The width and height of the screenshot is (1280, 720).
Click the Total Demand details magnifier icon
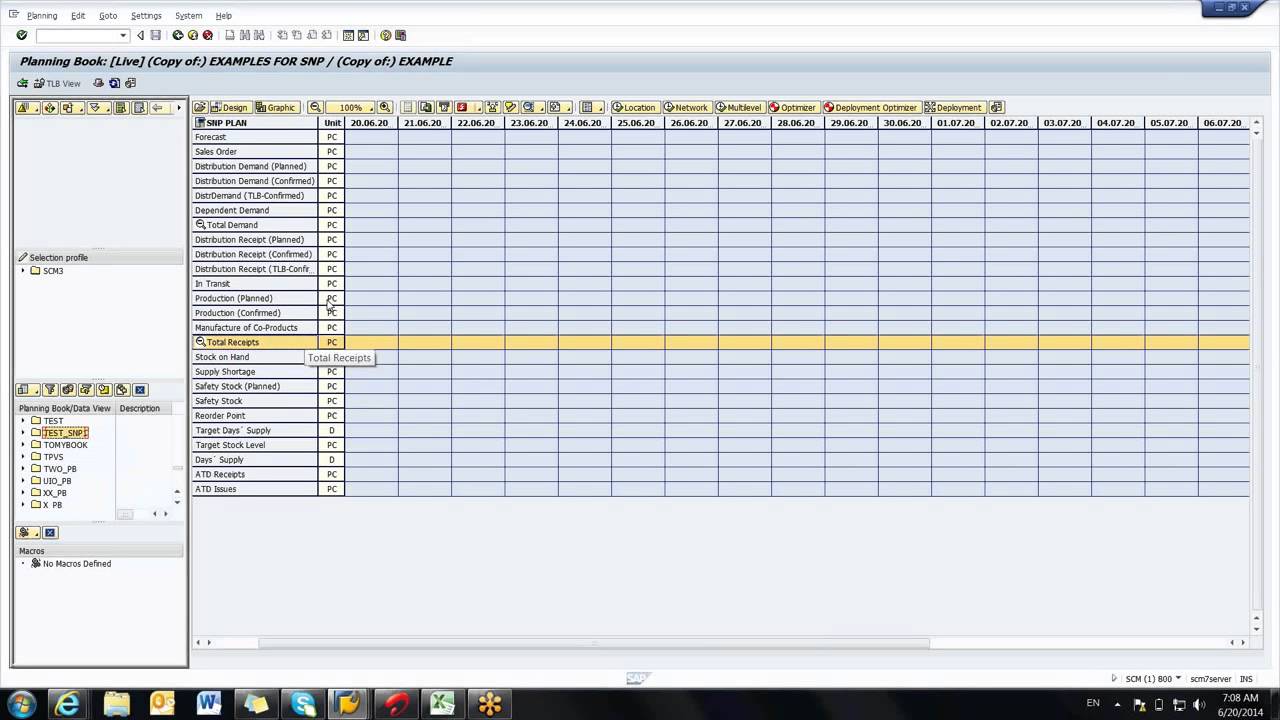tap(201, 225)
